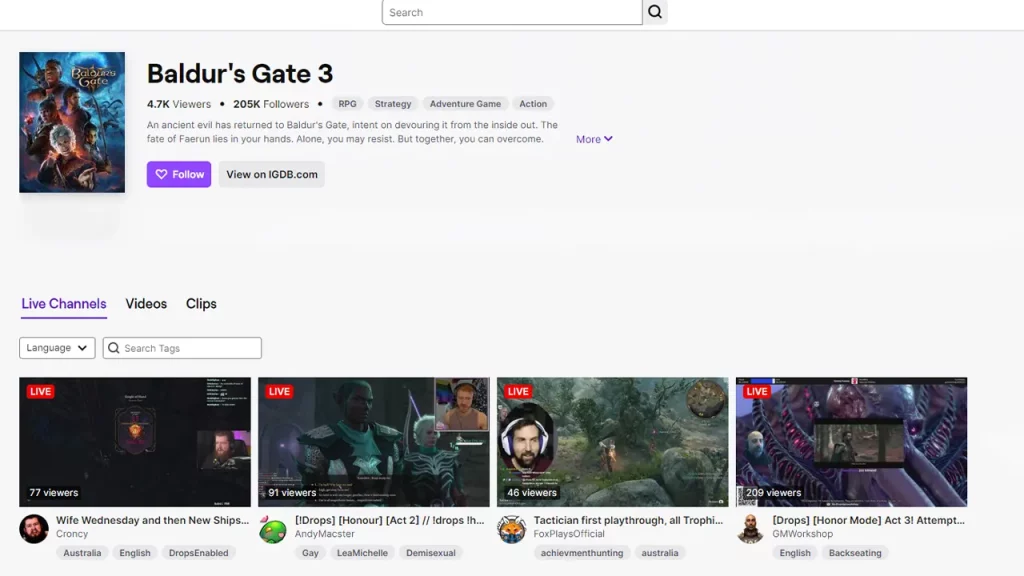Switch to the Clips tab
Viewport: 1024px width, 576px height.
click(x=201, y=304)
